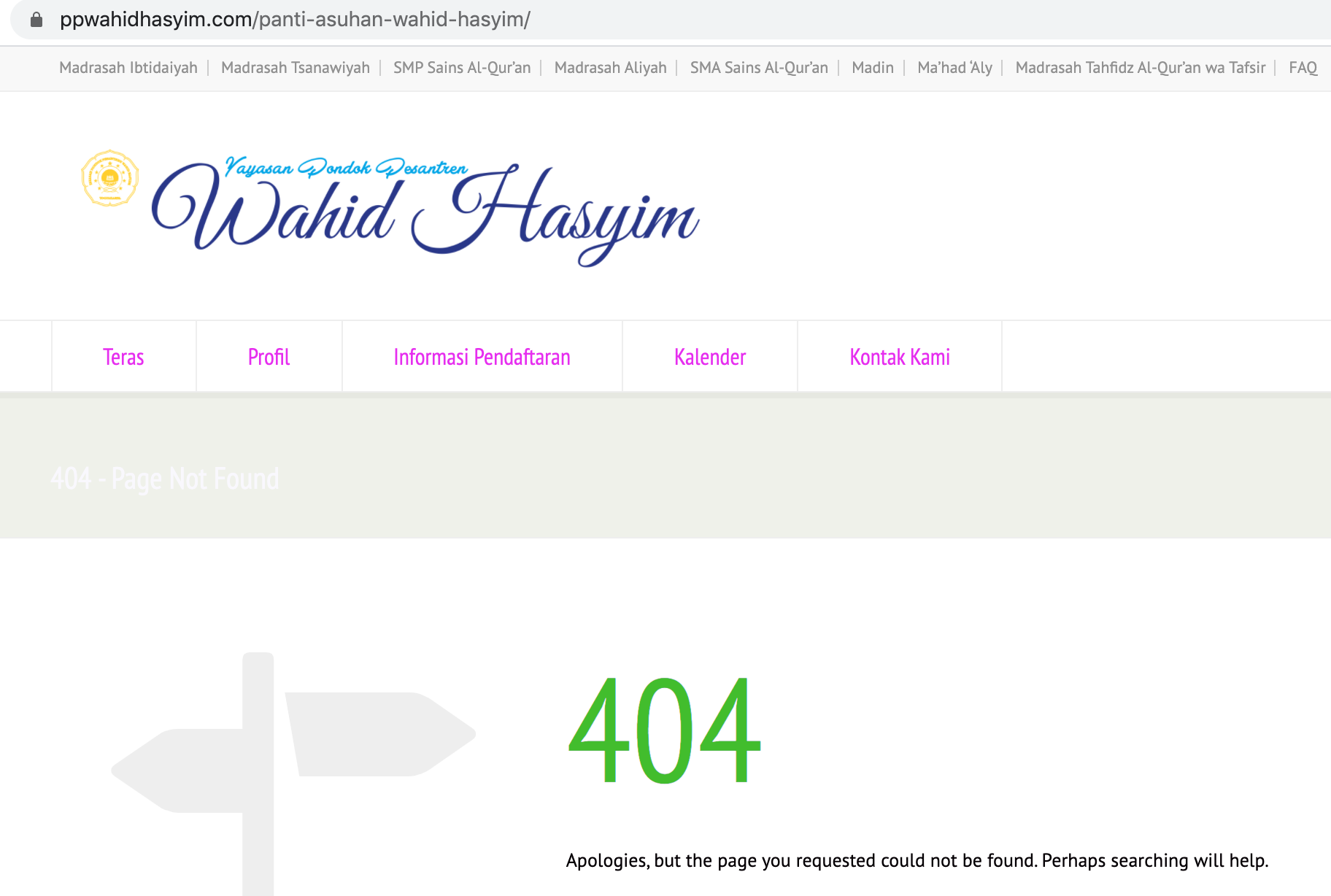Open Madrasah Tahfidz Al-Qur'an wa Tafsir
The height and width of the screenshot is (896, 1331).
point(1141,68)
